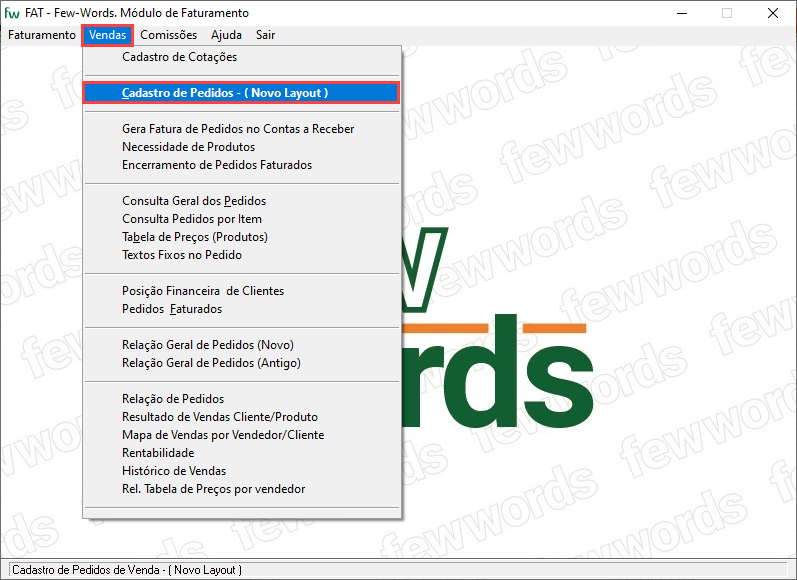Close the FAT Few-Words window
Viewport: 797px width, 580px height.
[773, 13]
